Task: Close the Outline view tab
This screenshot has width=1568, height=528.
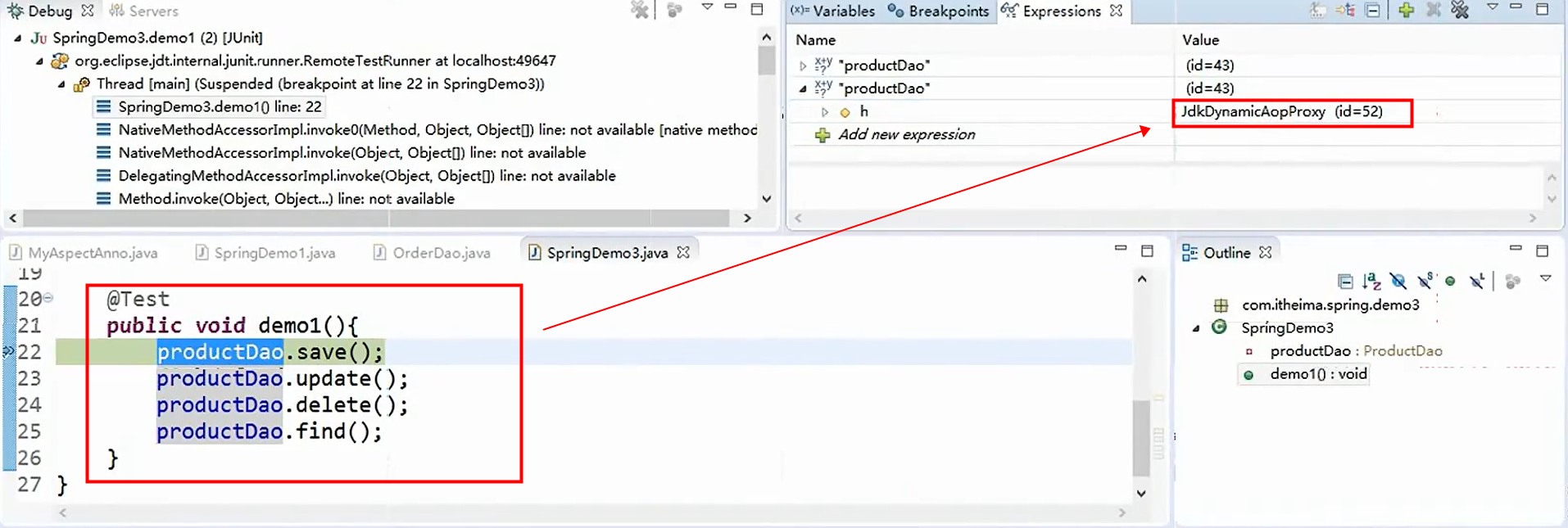Action: point(1266,252)
